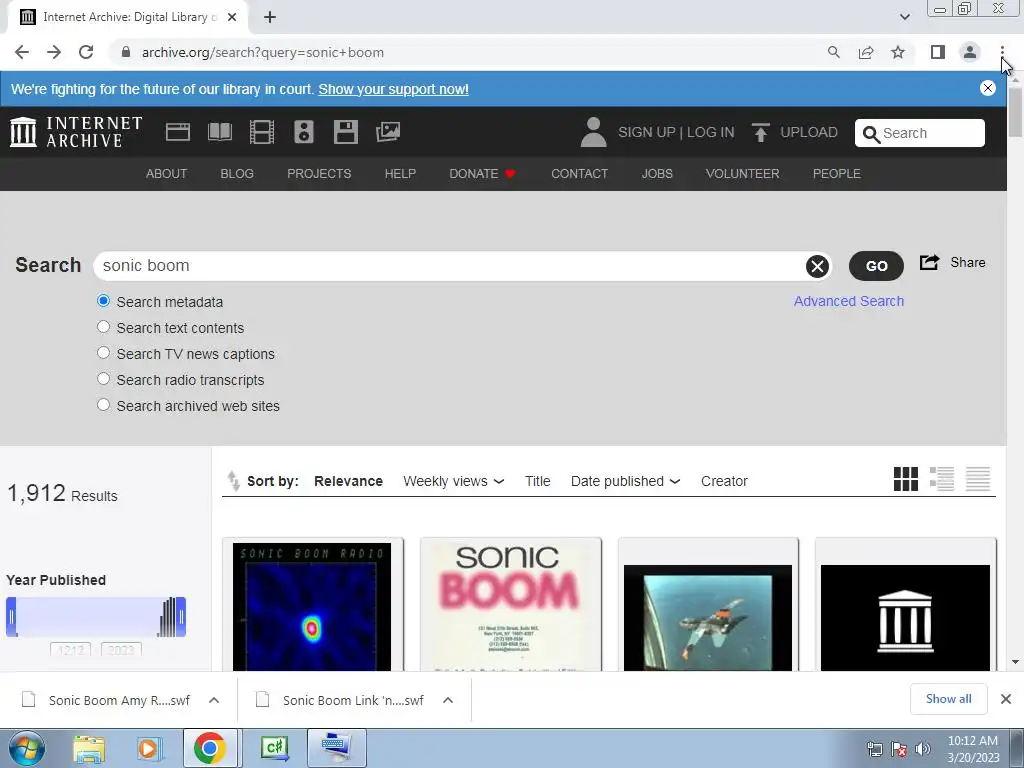Close the downloads bar
Image resolution: width=1024 pixels, height=768 pixels.
click(x=1006, y=699)
